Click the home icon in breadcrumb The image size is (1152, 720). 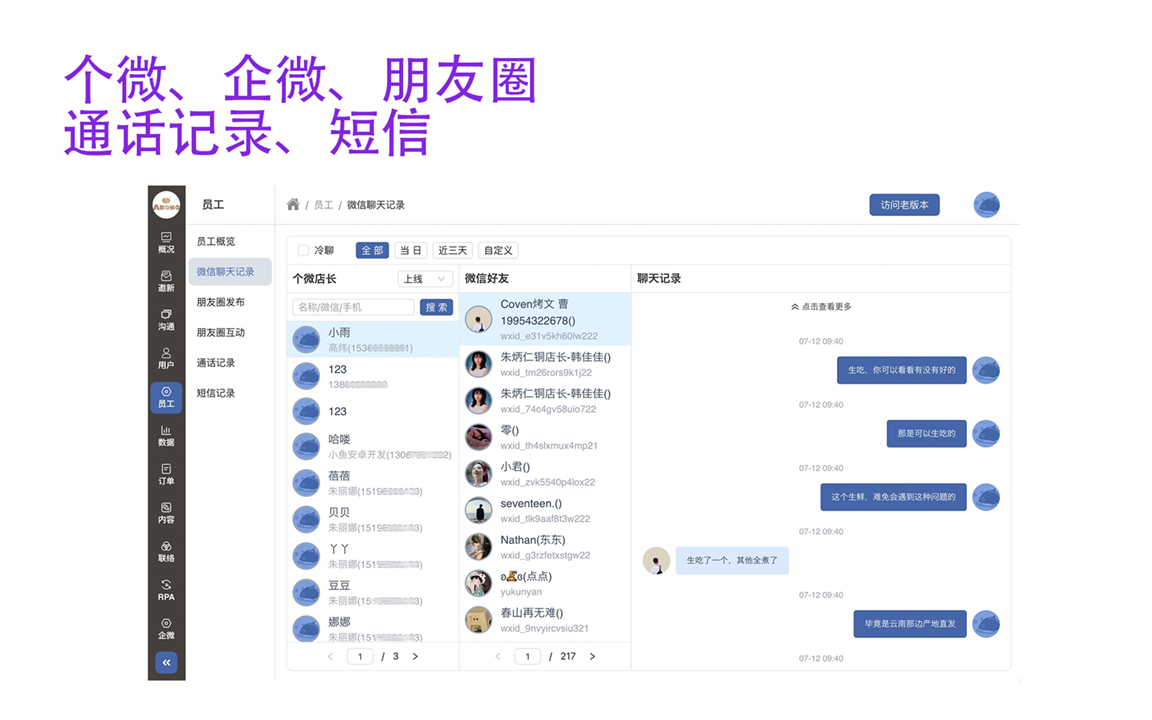[293, 205]
